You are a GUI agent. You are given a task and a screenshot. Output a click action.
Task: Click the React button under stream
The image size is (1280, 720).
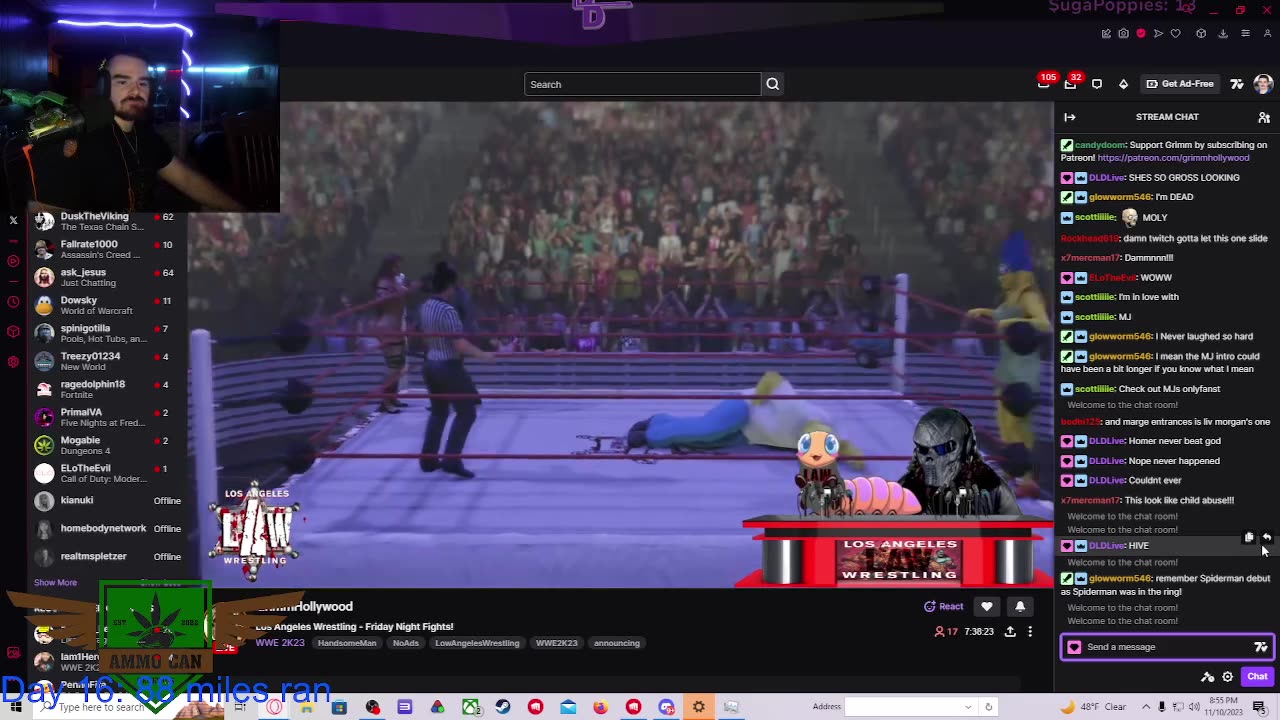tap(943, 606)
